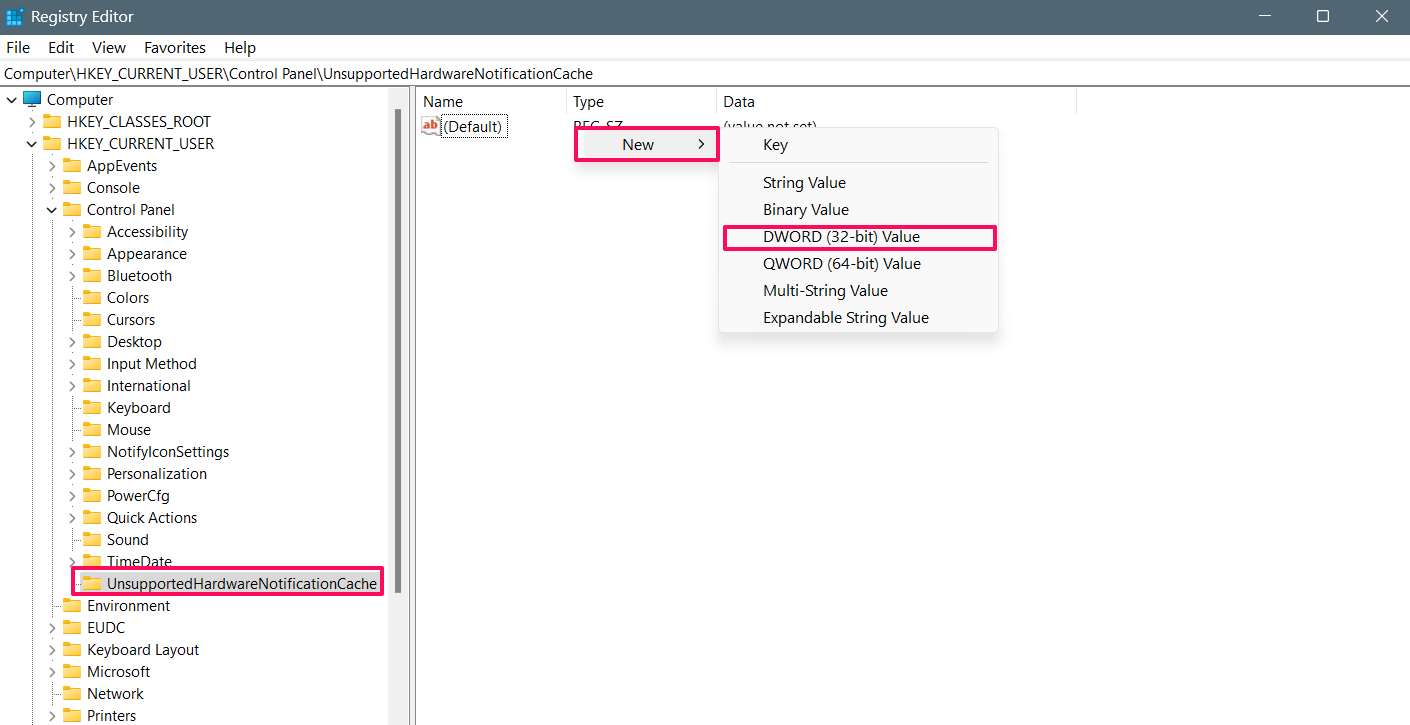Select the Computer root icon in tree
The image size is (1410, 725).
pos(32,99)
